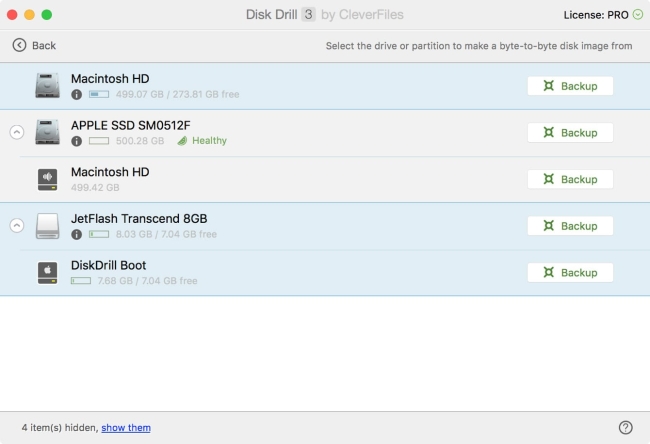
Task: Open info for APPLE SSD SM0512F
Action: tap(76, 141)
